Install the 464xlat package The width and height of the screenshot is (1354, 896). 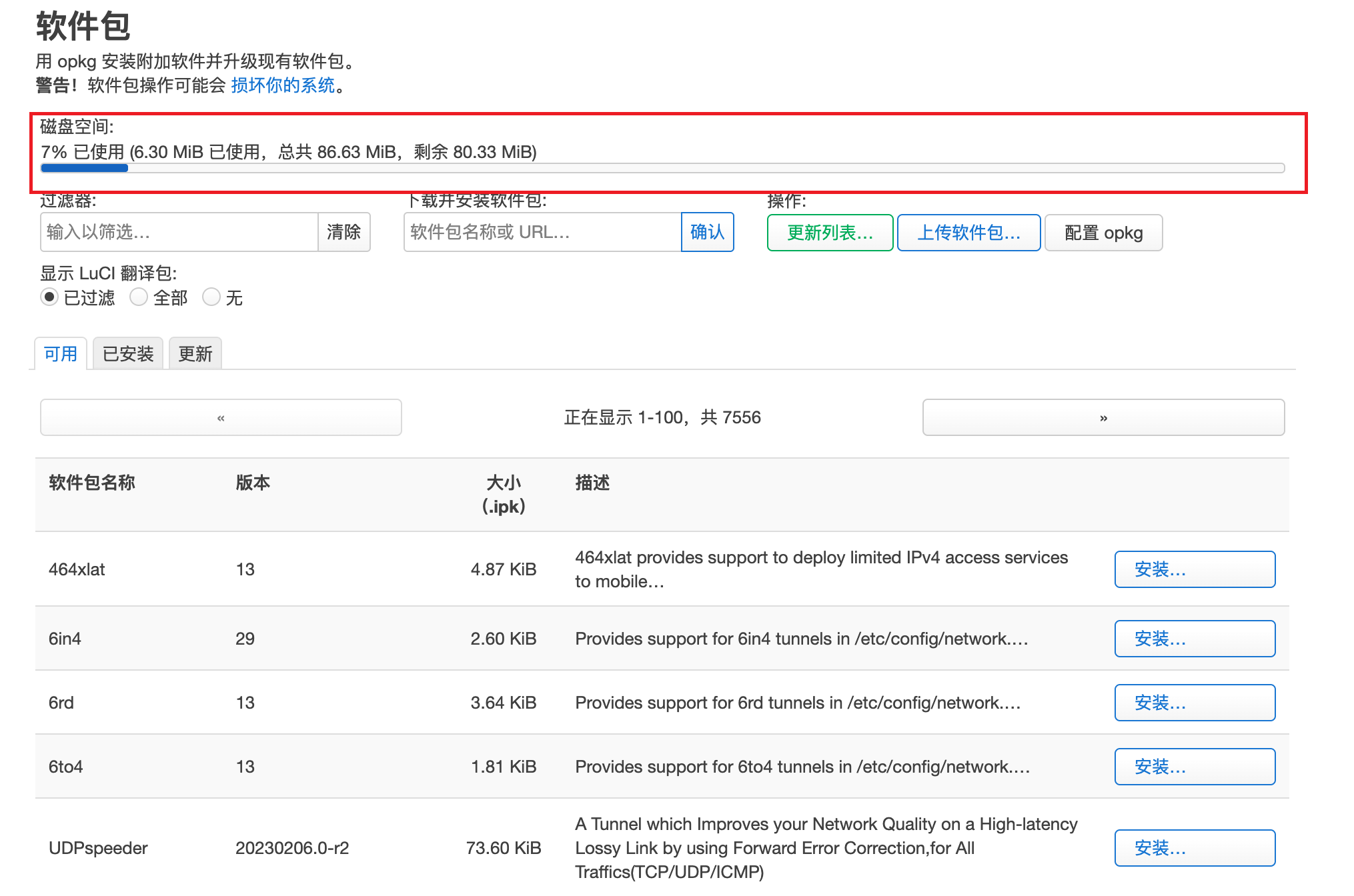pos(1194,569)
